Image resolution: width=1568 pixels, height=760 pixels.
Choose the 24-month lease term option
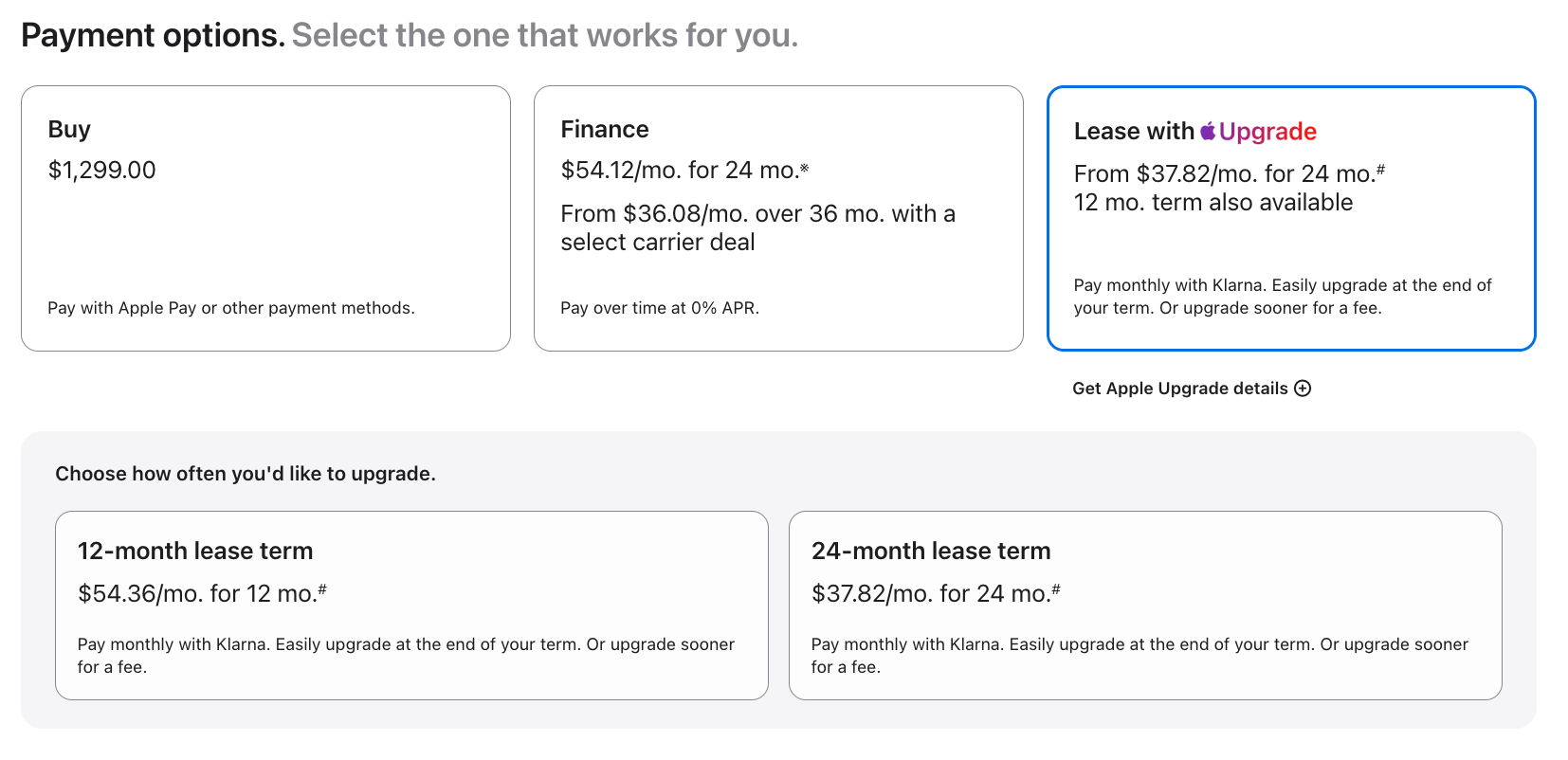(1145, 606)
